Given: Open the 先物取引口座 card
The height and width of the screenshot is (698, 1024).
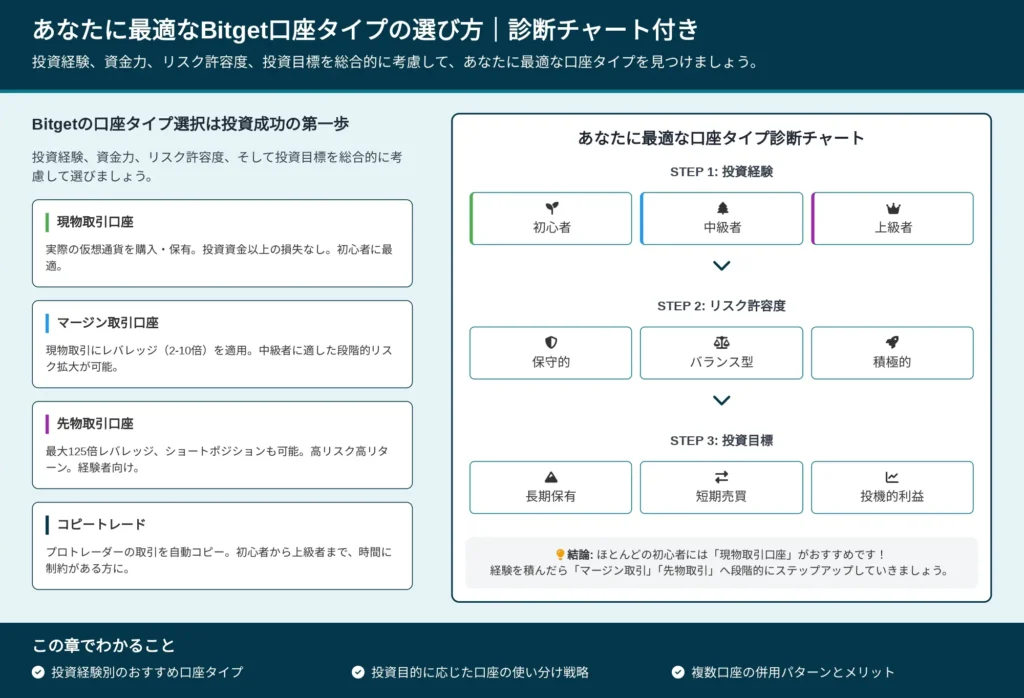Looking at the screenshot, I should coord(222,445).
